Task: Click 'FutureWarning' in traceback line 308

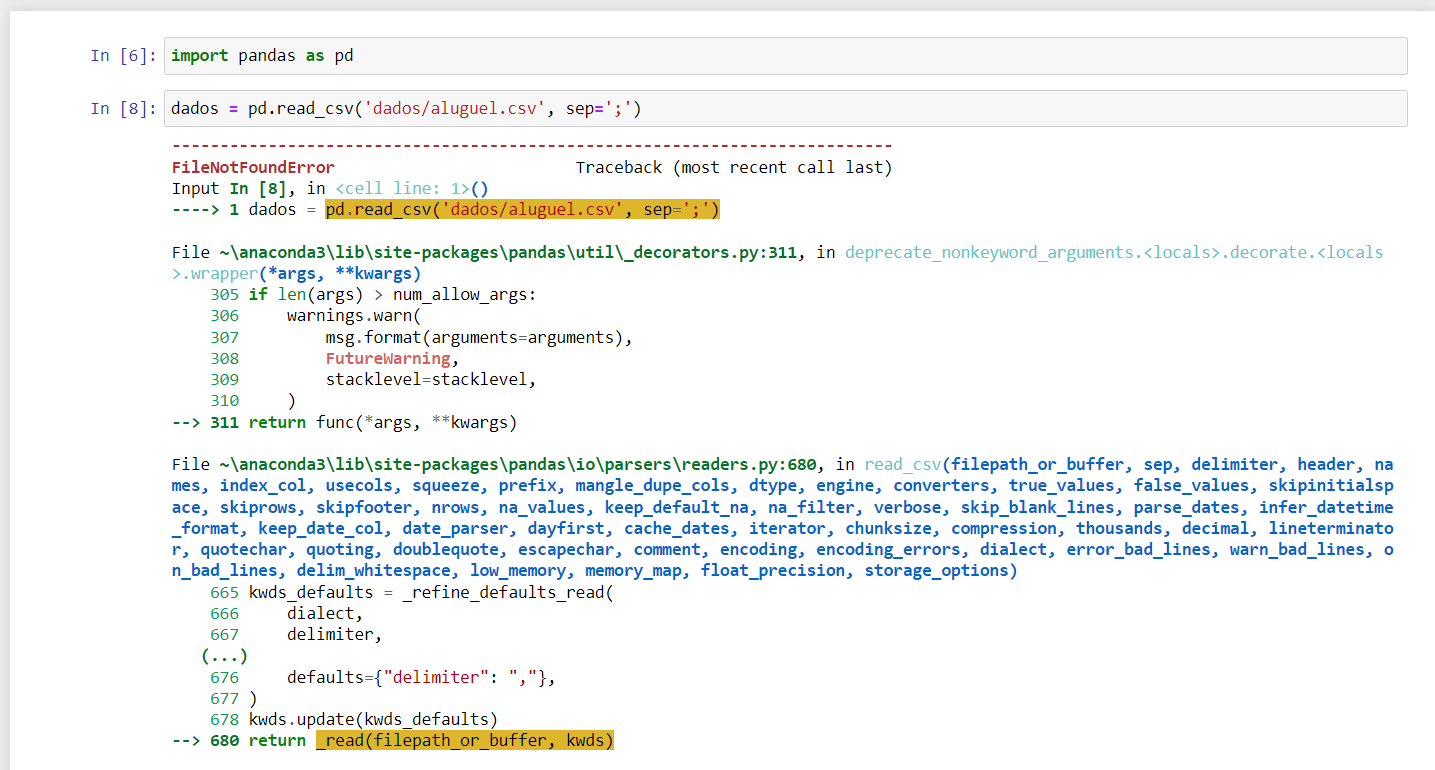Action: (388, 358)
